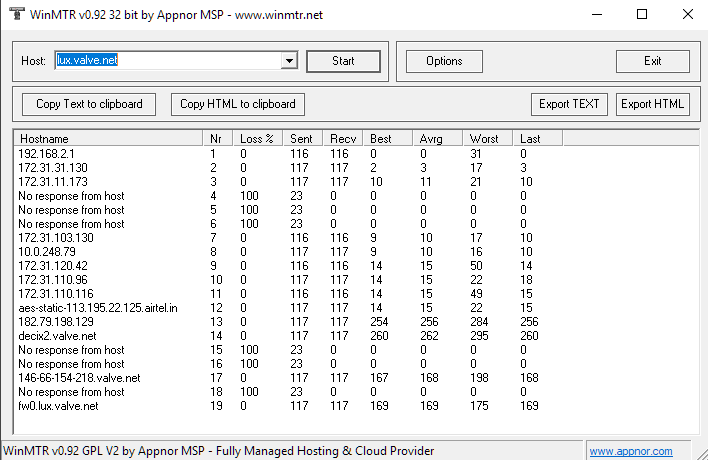Click Export HTML button
Image resolution: width=708 pixels, height=460 pixels.
[652, 104]
